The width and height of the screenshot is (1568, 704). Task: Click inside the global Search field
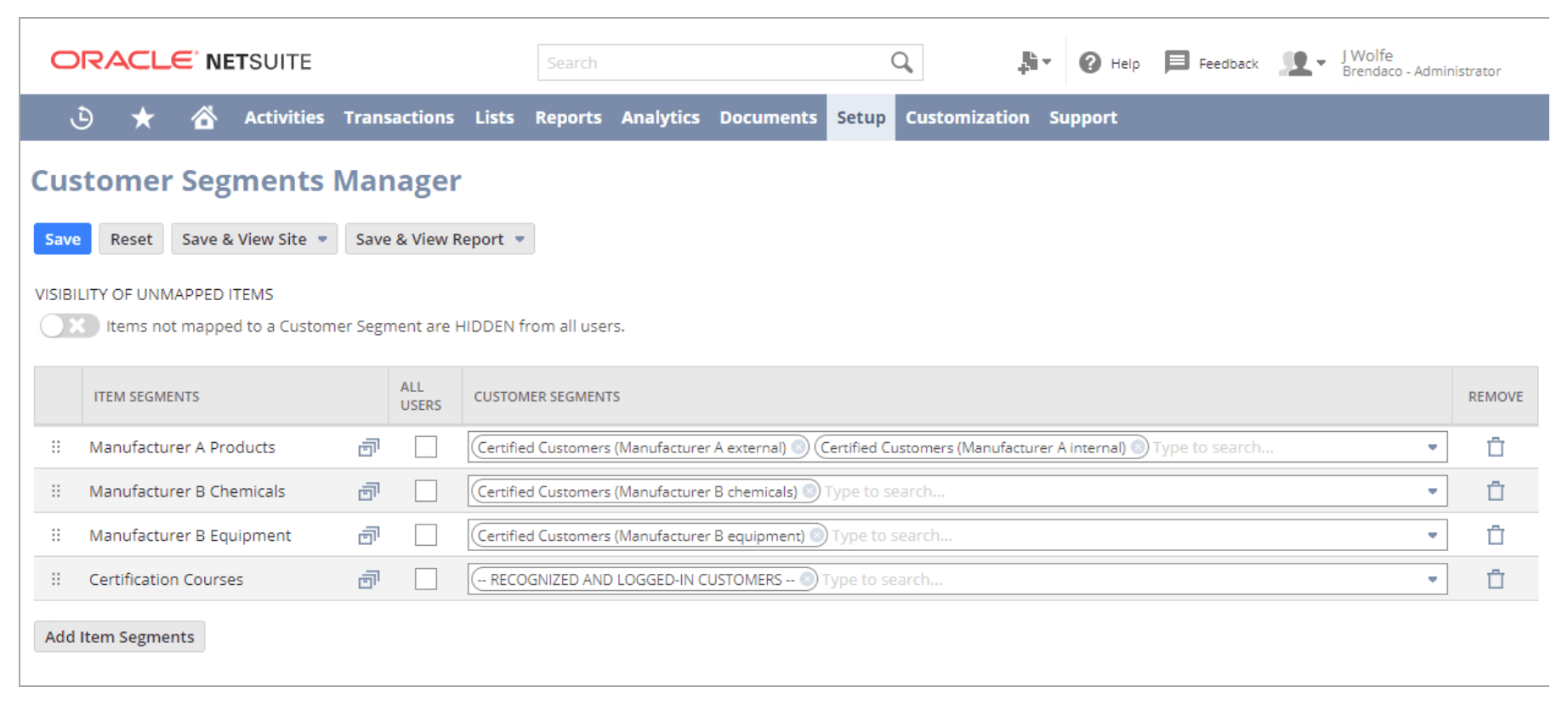714,63
